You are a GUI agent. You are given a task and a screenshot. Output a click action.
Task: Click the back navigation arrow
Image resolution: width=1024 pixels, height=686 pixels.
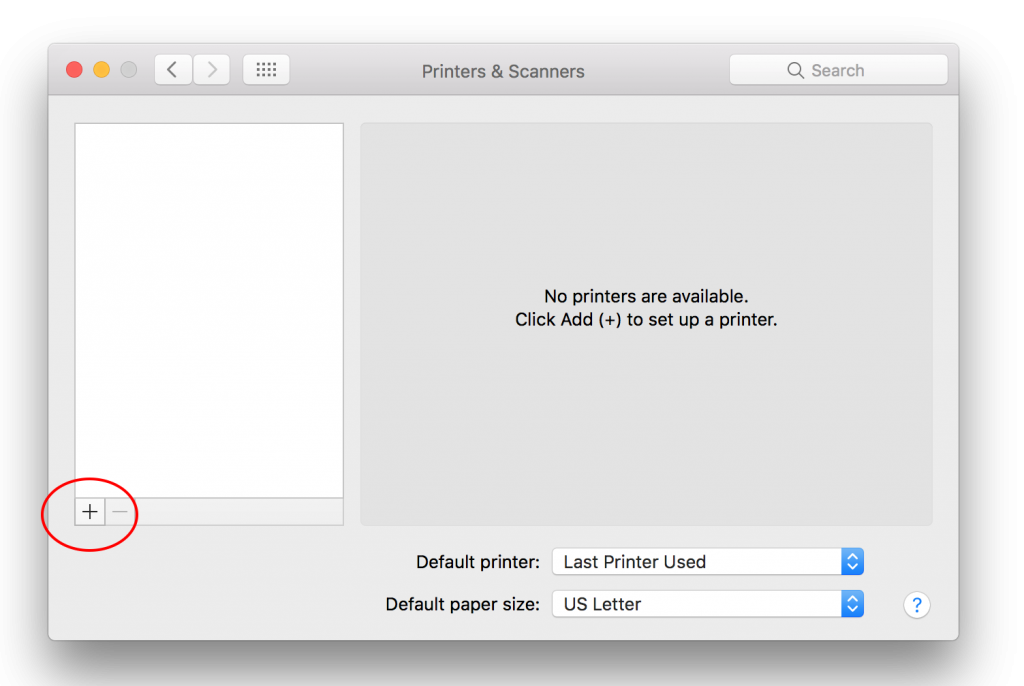click(172, 69)
